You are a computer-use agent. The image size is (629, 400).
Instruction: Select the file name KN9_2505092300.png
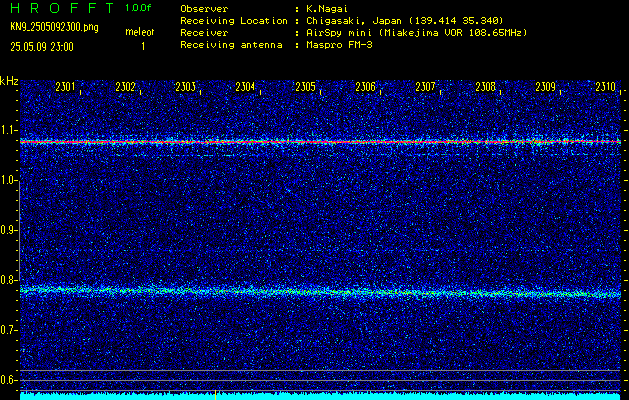point(54,27)
